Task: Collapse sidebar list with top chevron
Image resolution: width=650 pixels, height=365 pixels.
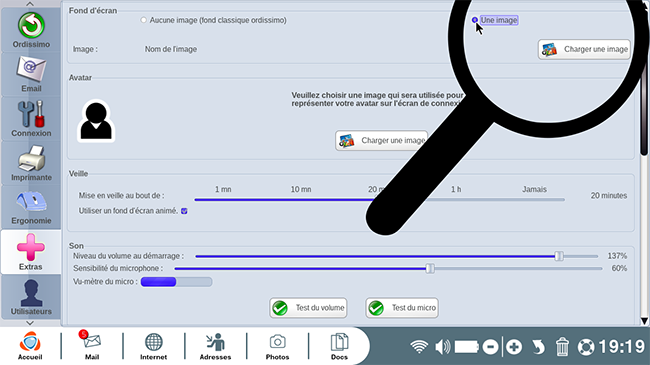Action: [30, 4]
